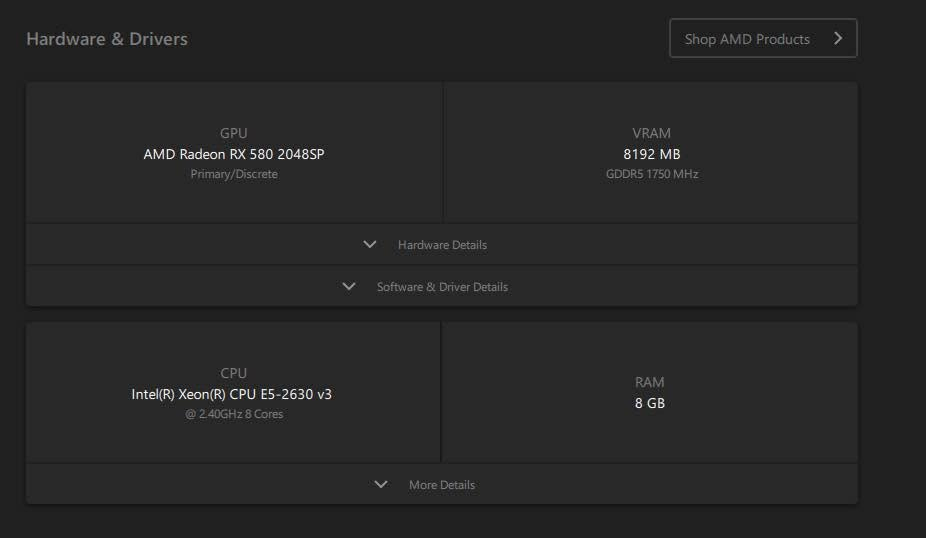
Task: Click the 8 GB RAM value
Action: tap(650, 403)
